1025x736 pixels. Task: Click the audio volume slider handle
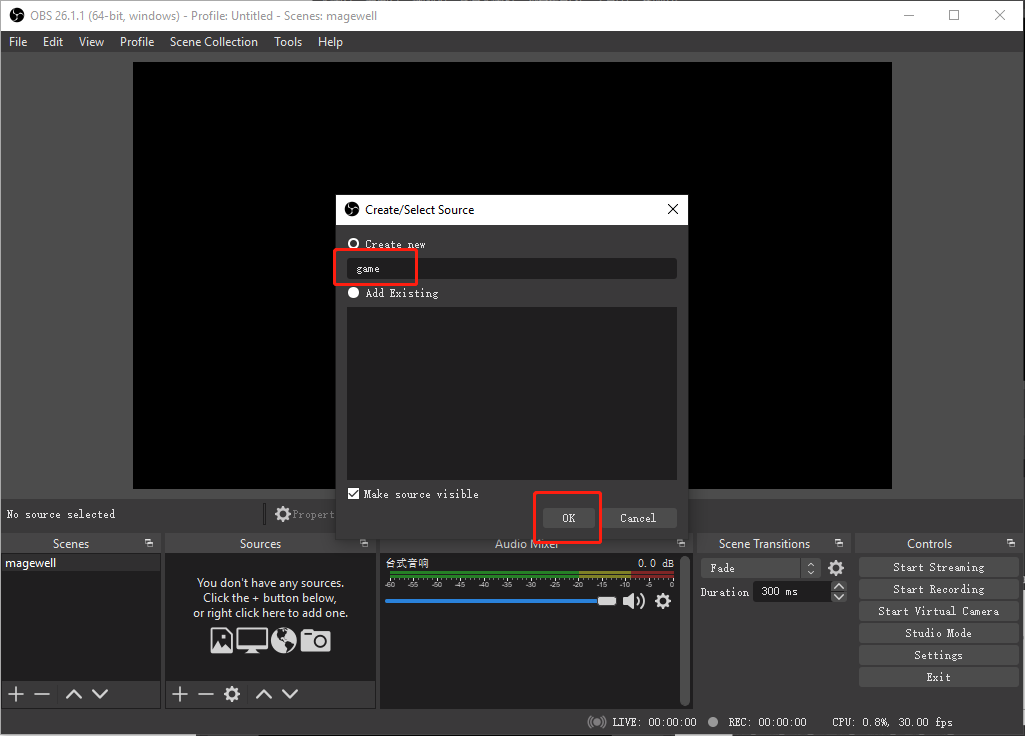607,601
